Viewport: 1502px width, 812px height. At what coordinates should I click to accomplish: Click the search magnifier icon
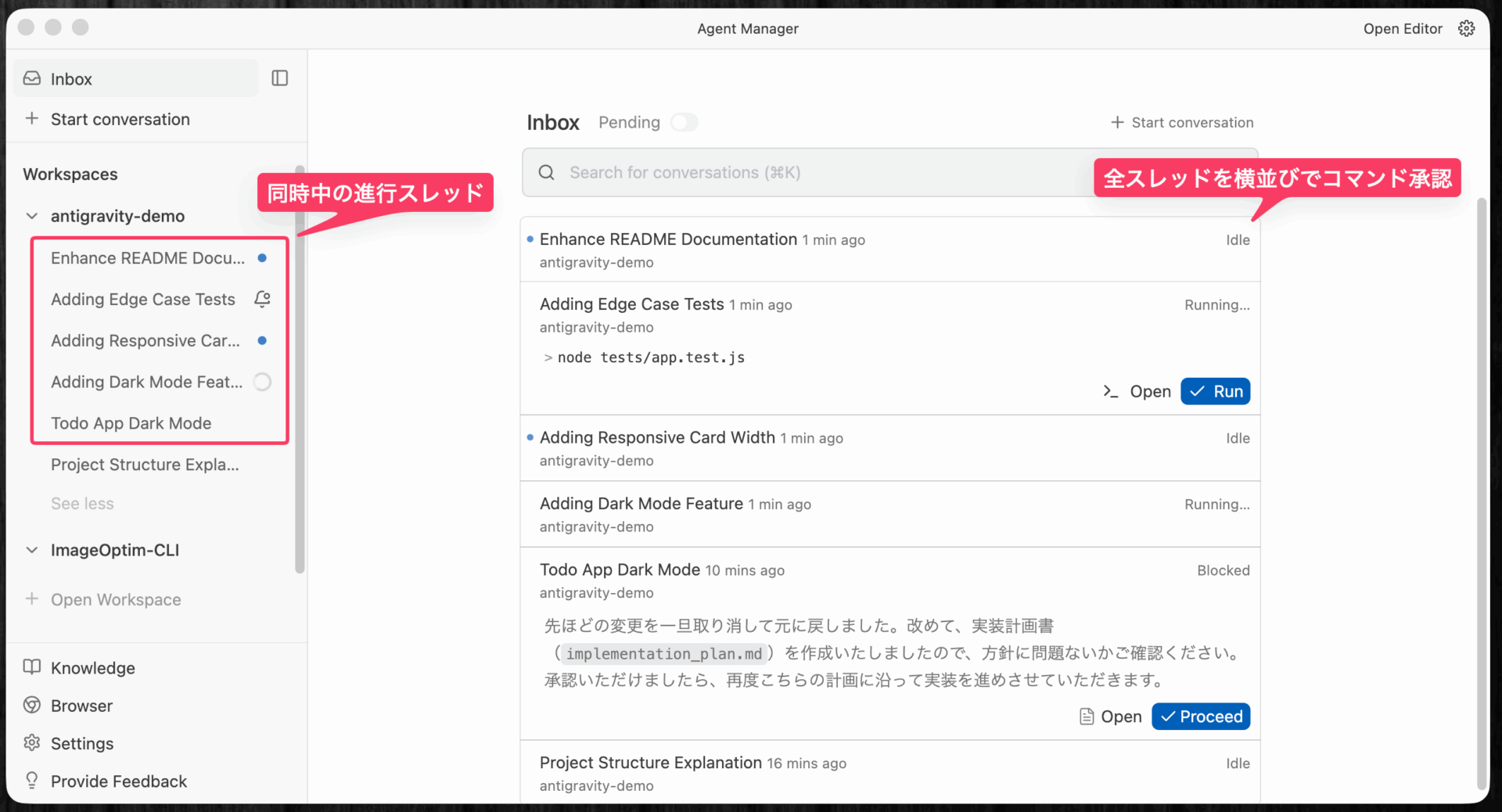(547, 172)
